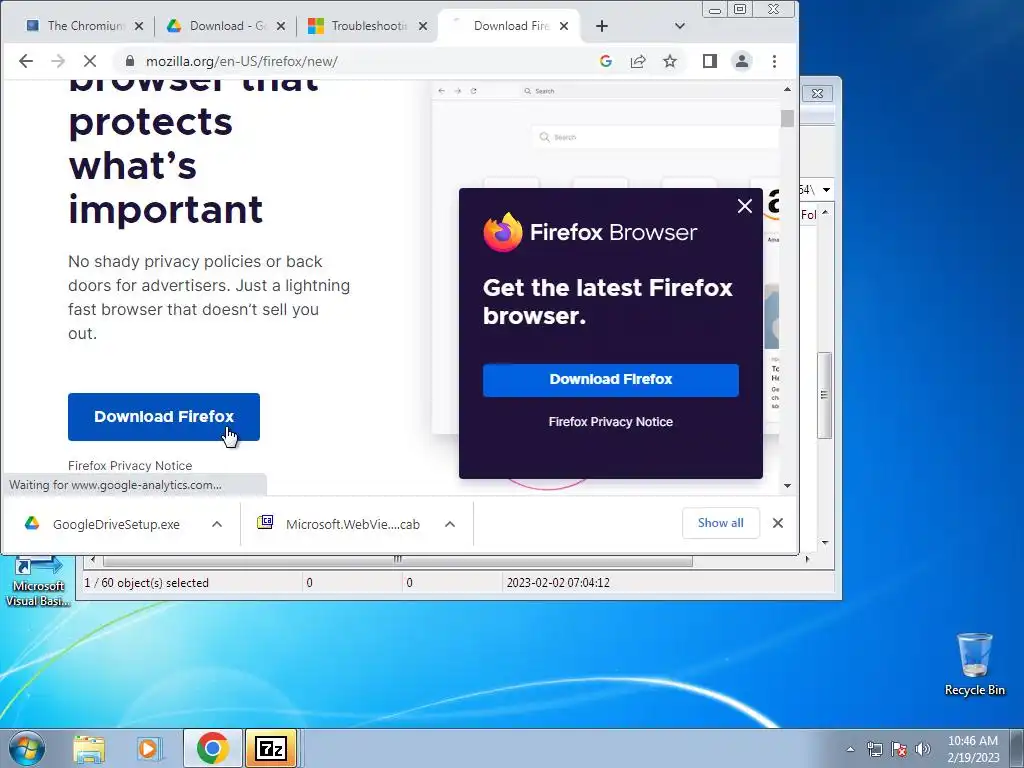
Task: Close the downloads bar
Action: (777, 523)
